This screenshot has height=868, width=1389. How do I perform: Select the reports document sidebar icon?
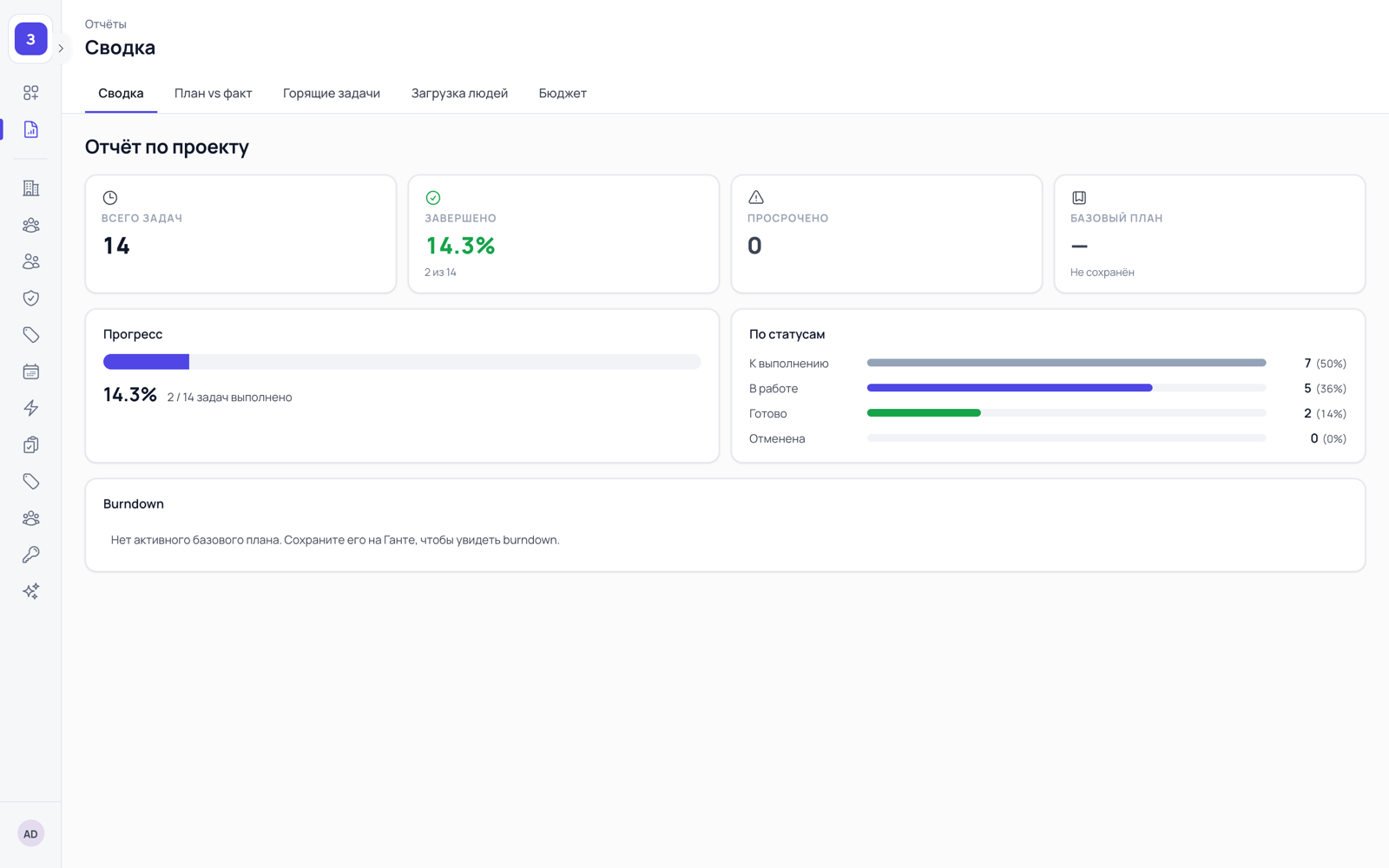click(30, 129)
